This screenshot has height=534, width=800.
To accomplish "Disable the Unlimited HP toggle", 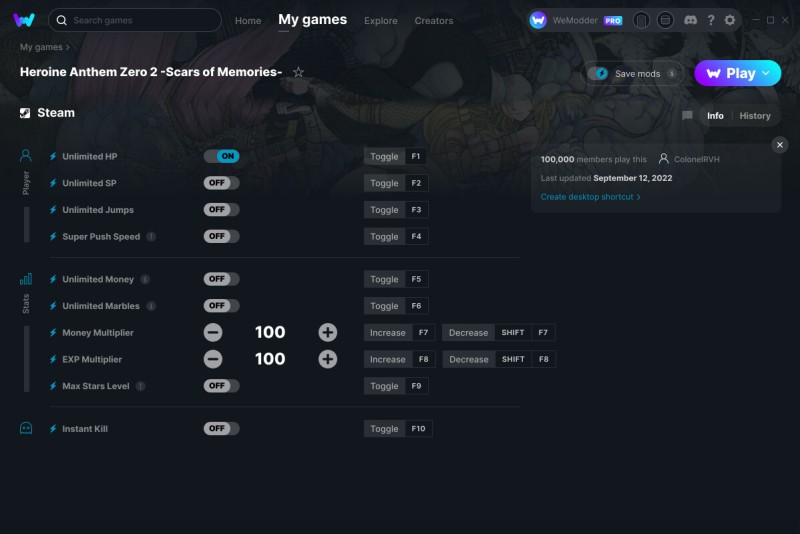I will click(x=221, y=156).
